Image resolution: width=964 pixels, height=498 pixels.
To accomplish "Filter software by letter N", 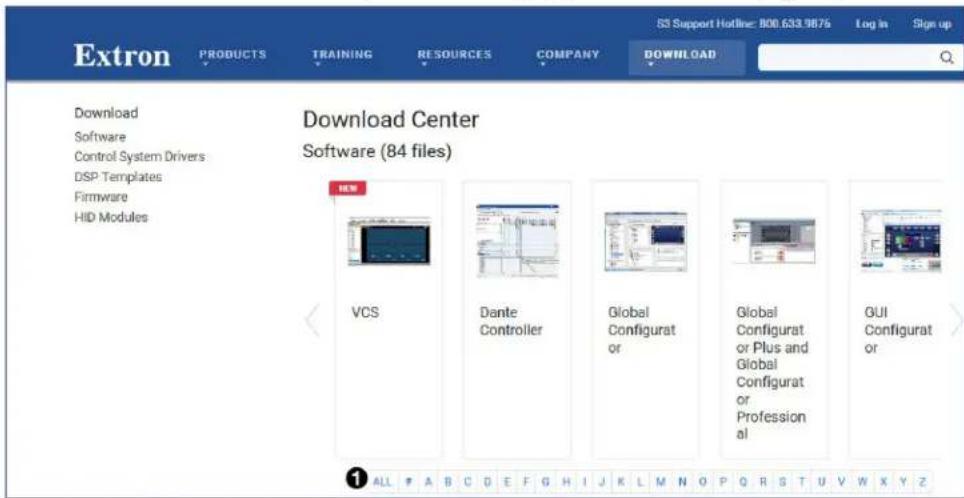I will [682, 481].
